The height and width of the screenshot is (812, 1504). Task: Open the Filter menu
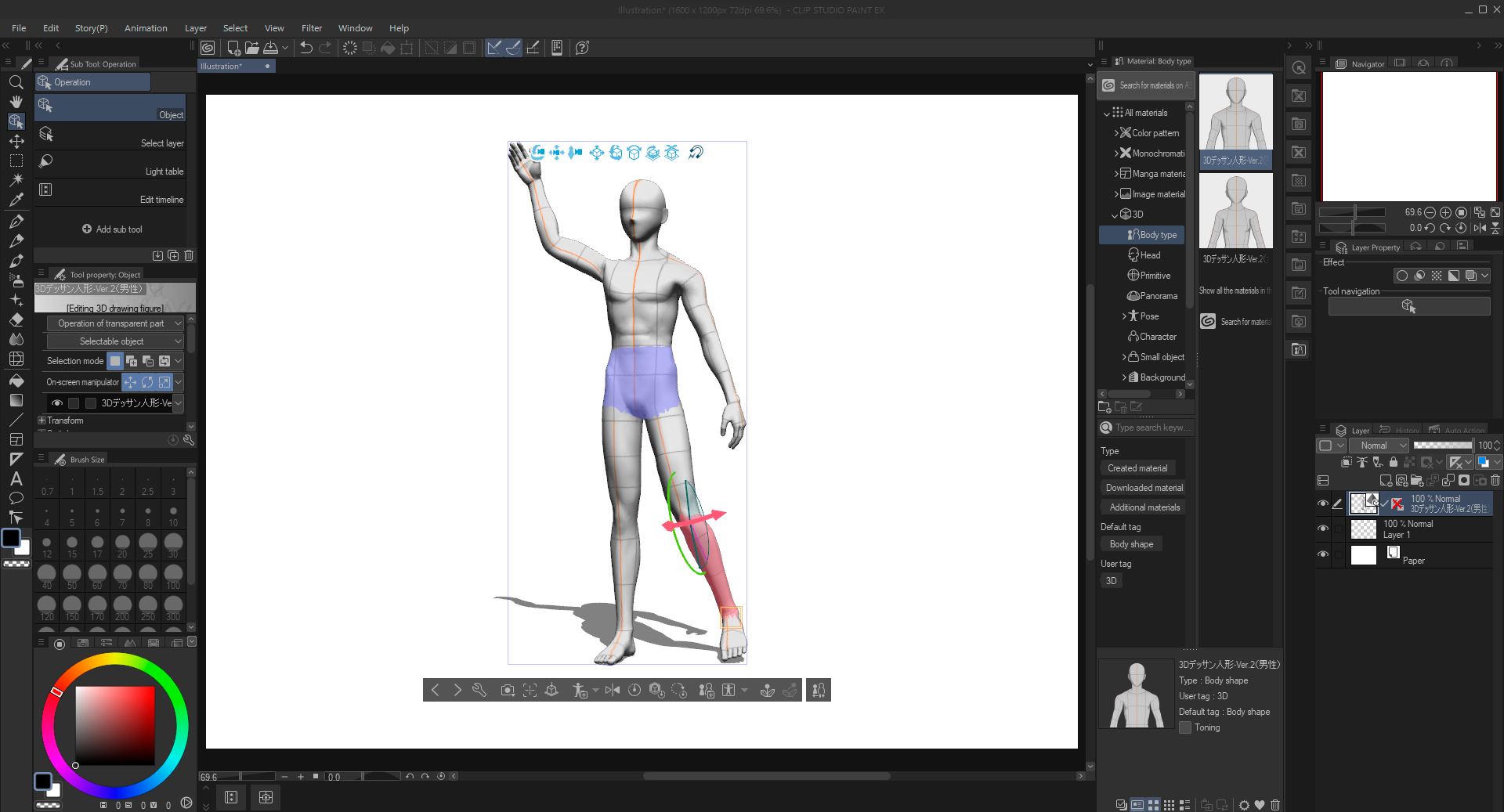click(312, 28)
